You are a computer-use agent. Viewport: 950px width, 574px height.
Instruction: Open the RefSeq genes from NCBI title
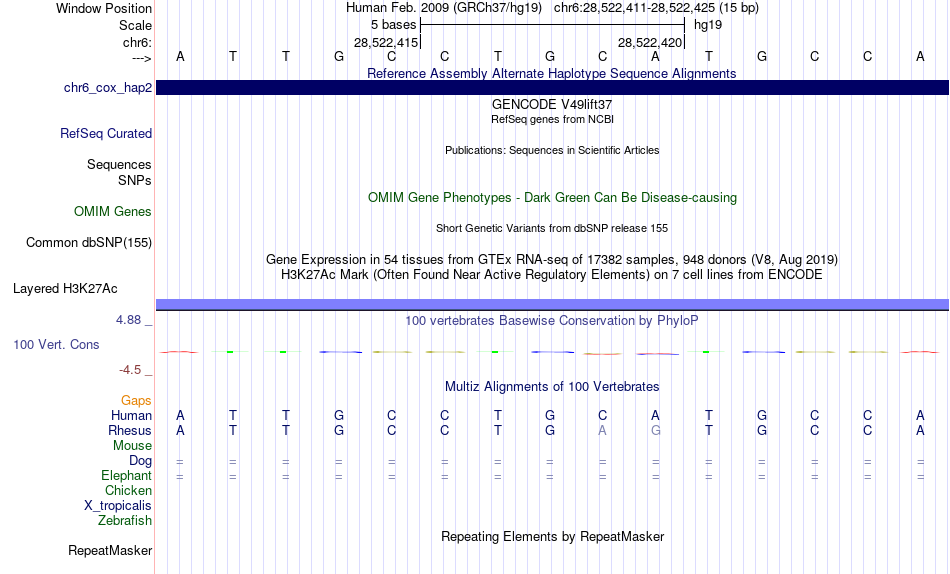pyautogui.click(x=552, y=119)
